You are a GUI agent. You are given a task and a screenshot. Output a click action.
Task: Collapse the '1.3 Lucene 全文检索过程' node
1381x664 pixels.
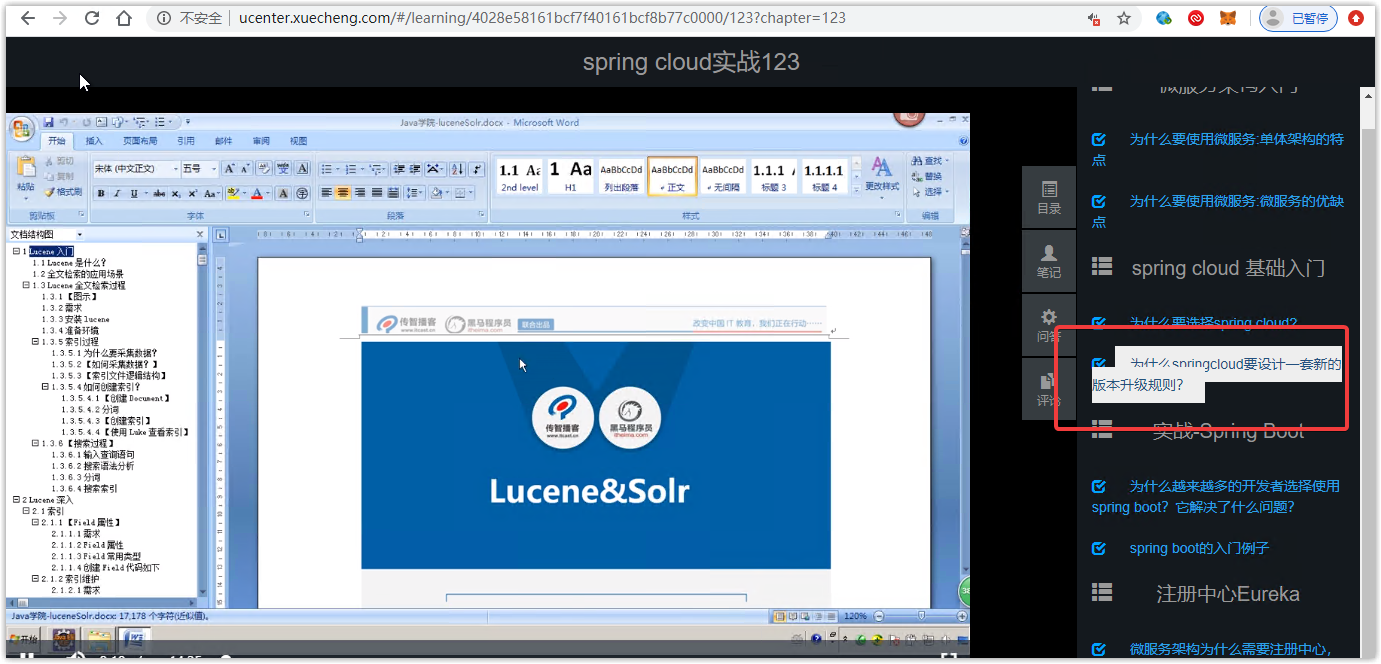coord(26,285)
